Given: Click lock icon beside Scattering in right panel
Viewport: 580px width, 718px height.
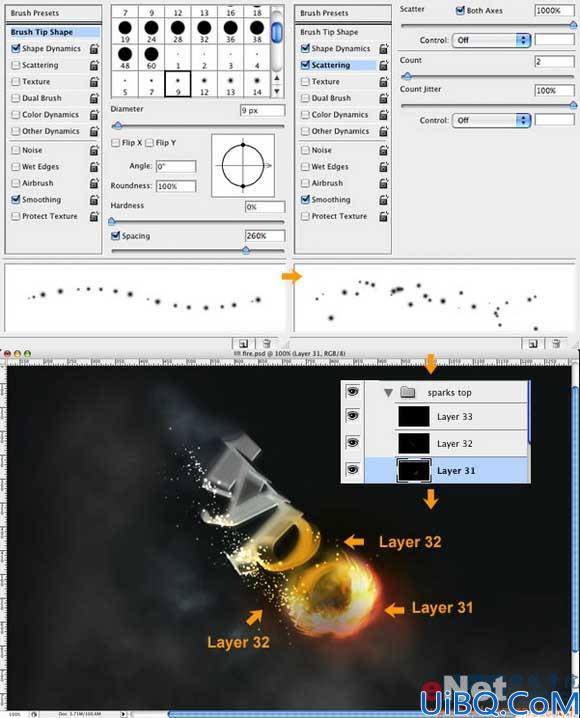Looking at the screenshot, I should 384,65.
